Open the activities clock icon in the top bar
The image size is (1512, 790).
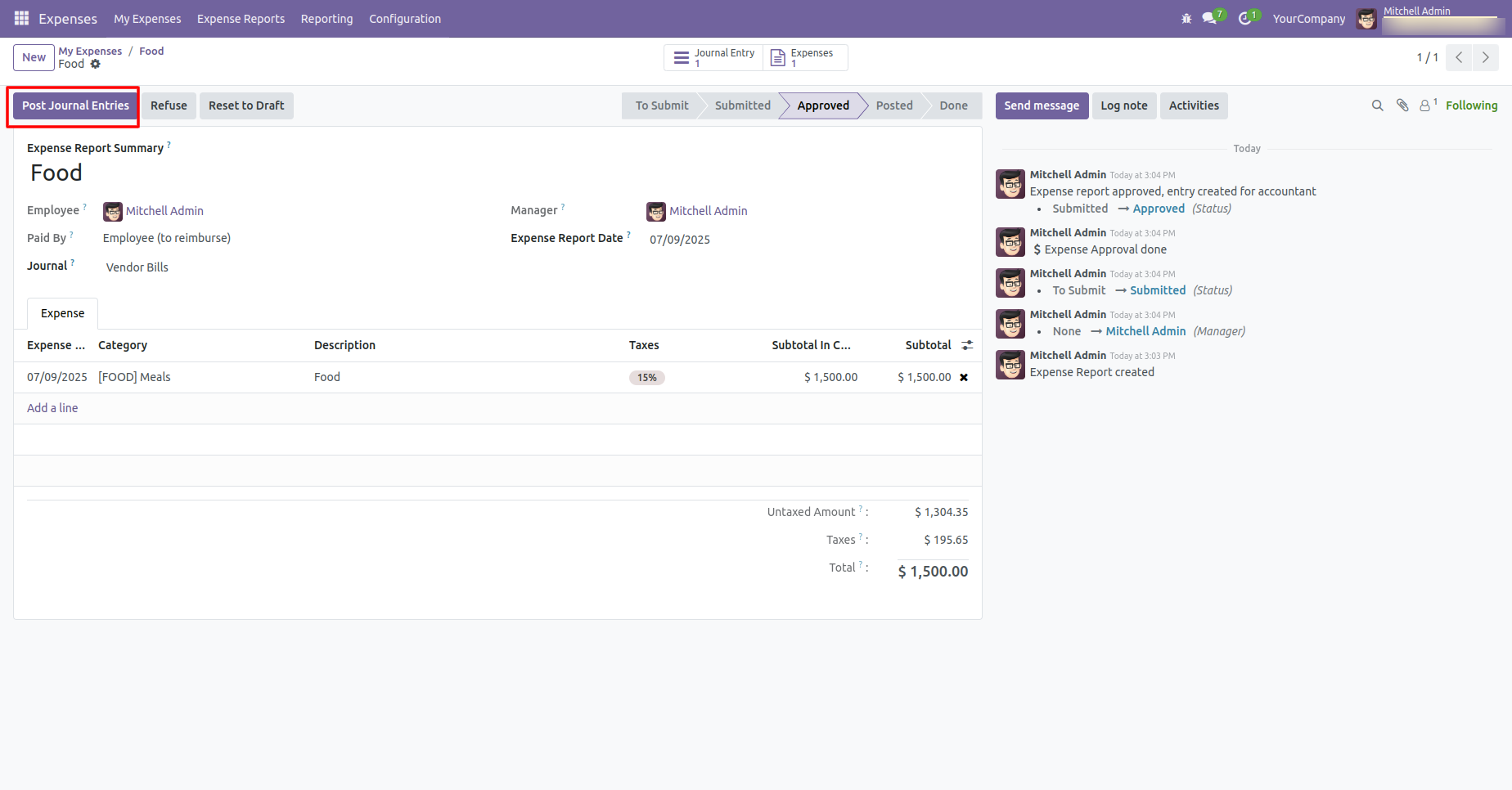(1245, 18)
